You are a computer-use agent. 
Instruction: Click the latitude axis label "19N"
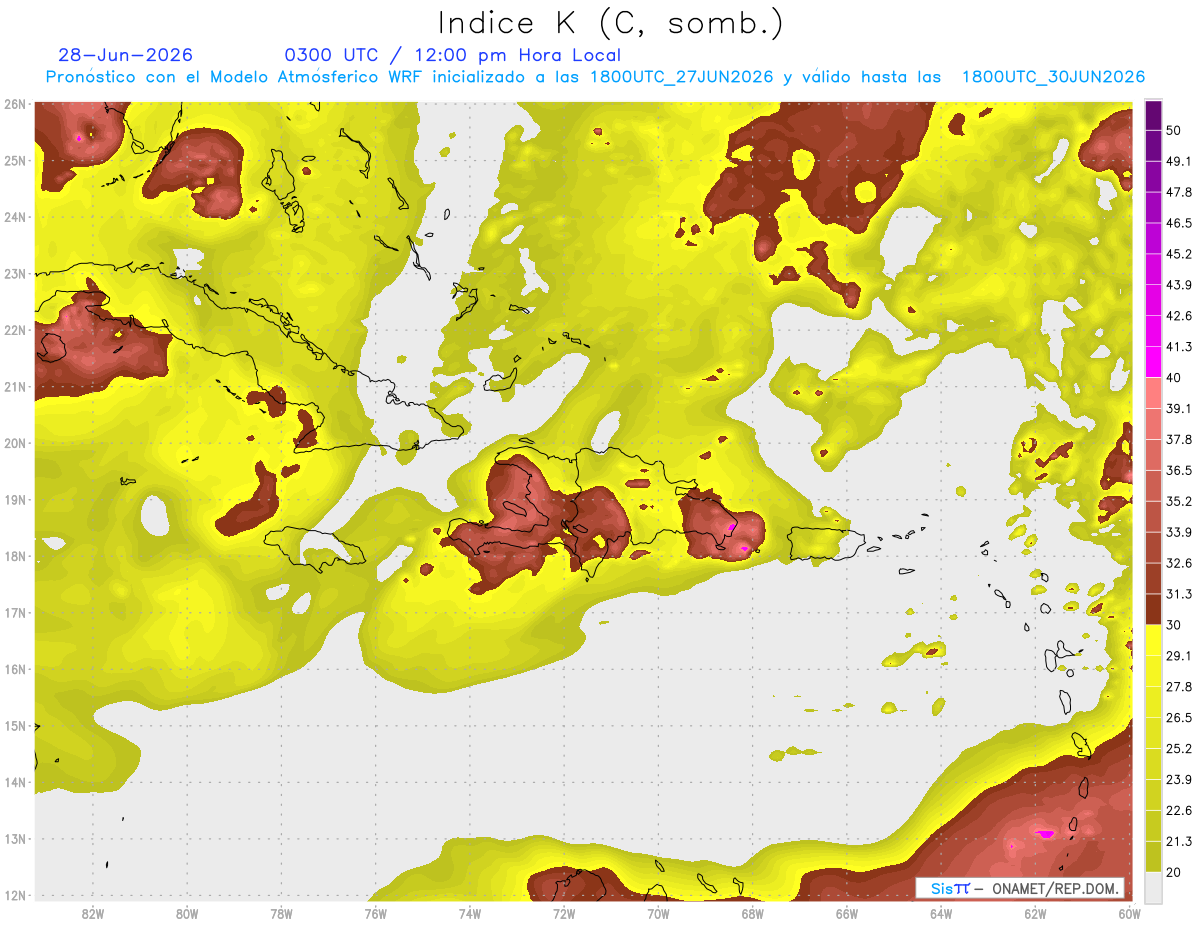click(x=15, y=500)
